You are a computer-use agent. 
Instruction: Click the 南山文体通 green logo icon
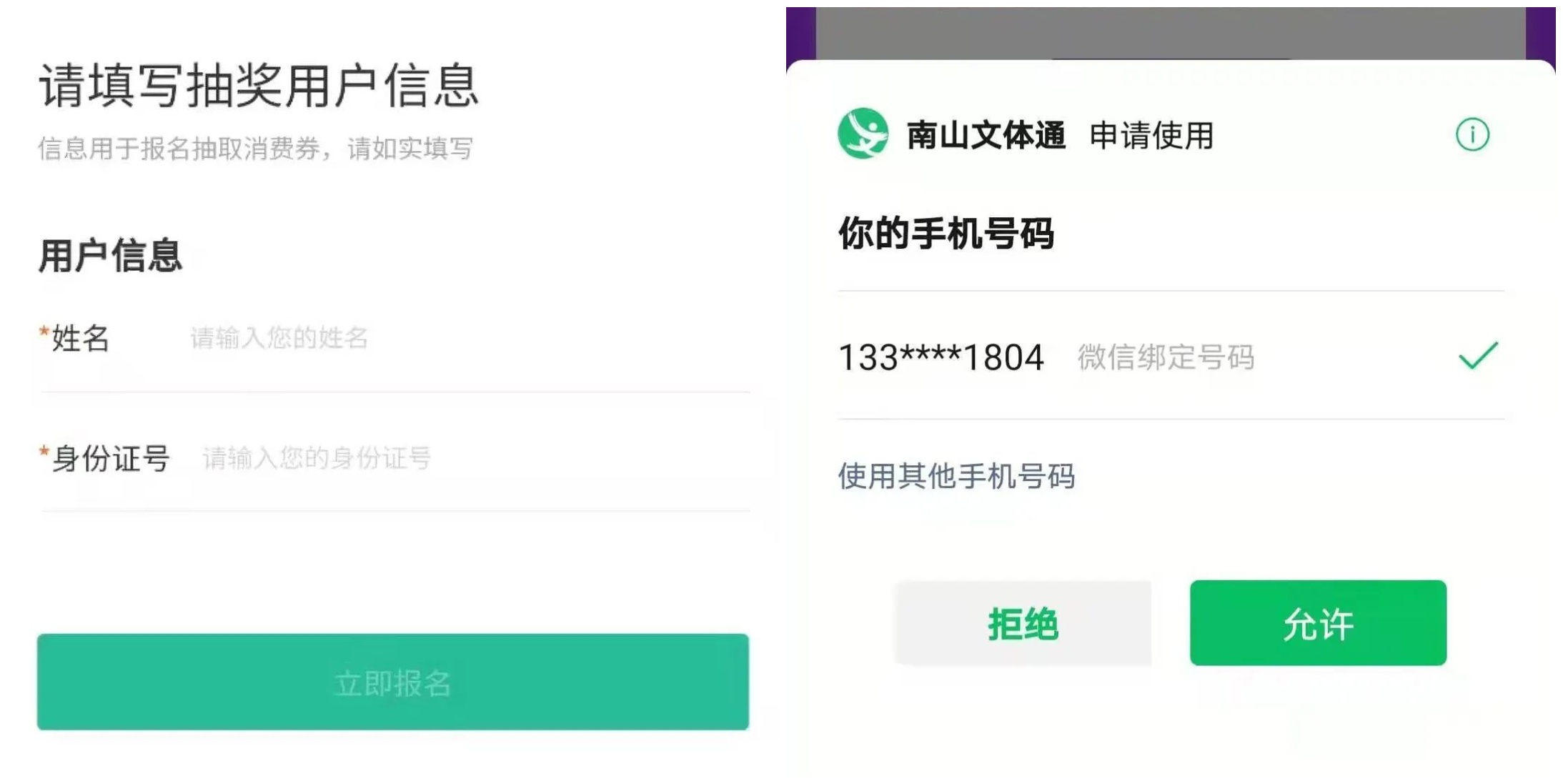863,134
